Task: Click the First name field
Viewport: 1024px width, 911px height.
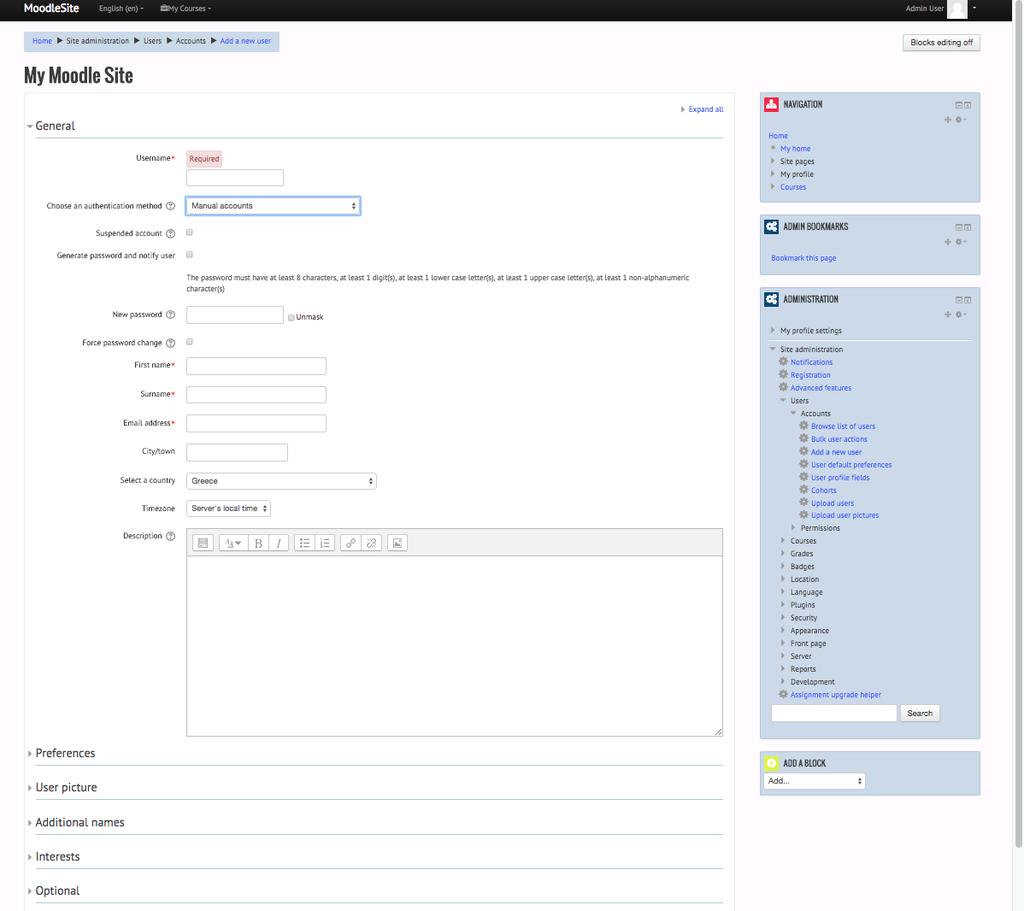Action: 256,366
